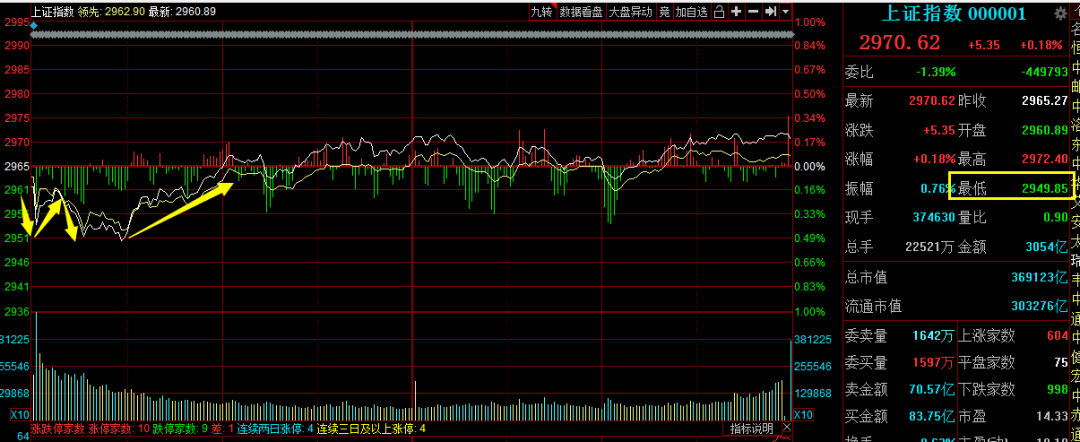Click the 振幅 0.76% row value
1080x442 pixels.
(x=939, y=188)
